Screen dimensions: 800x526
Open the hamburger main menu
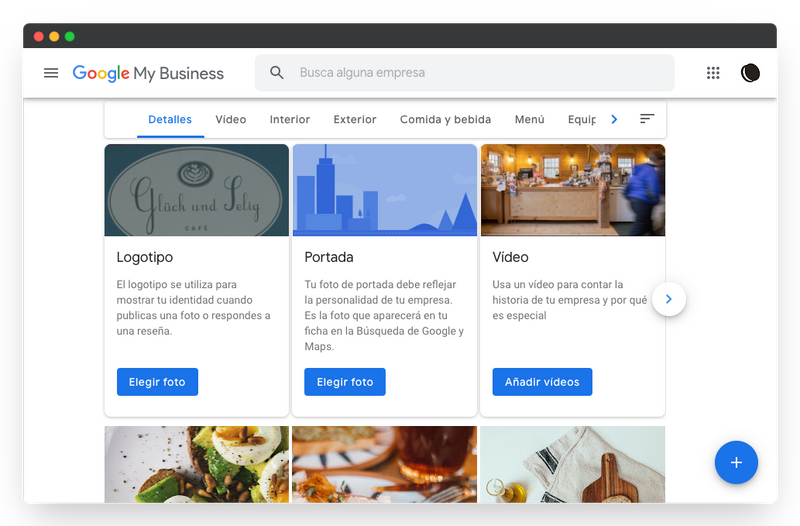[51, 73]
